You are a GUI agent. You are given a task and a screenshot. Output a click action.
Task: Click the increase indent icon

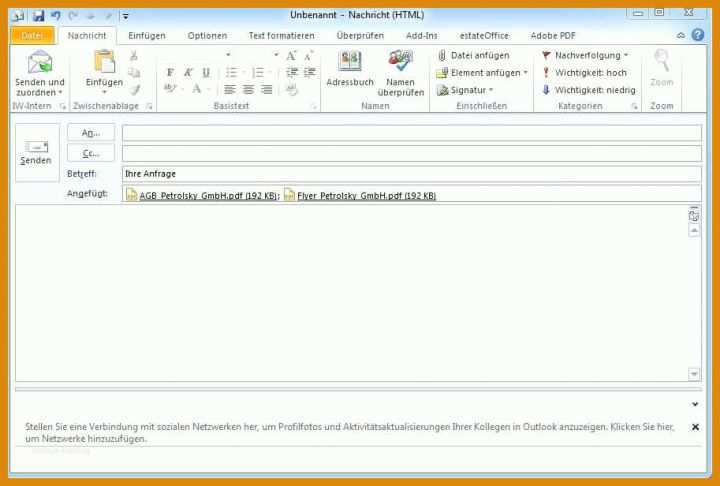point(310,73)
